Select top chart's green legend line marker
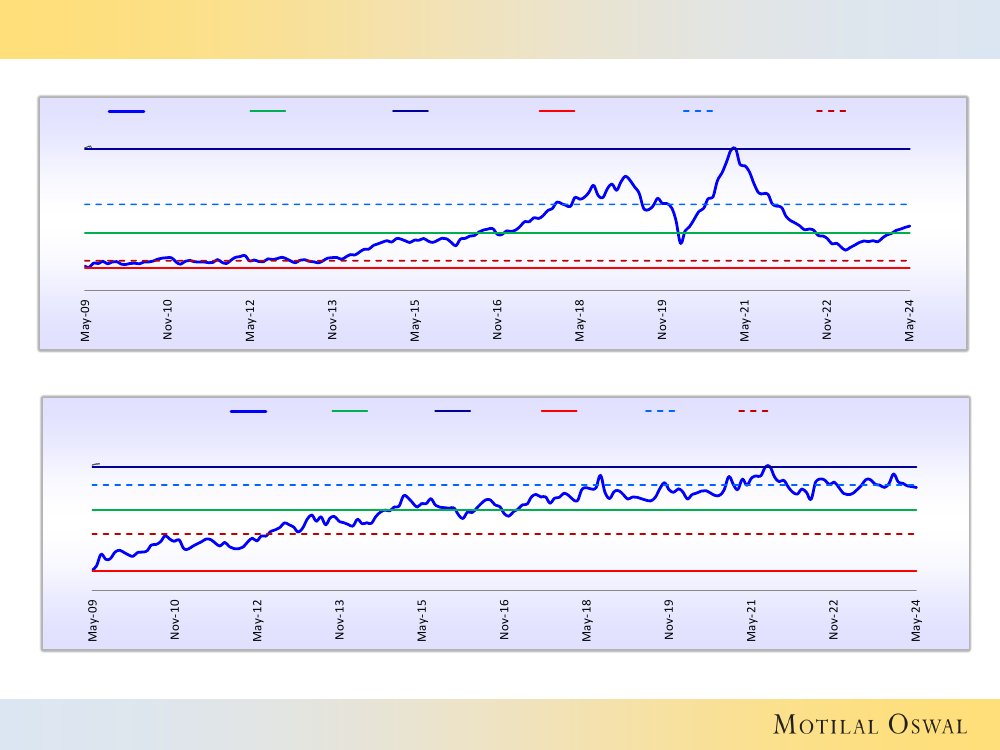 coord(267,111)
